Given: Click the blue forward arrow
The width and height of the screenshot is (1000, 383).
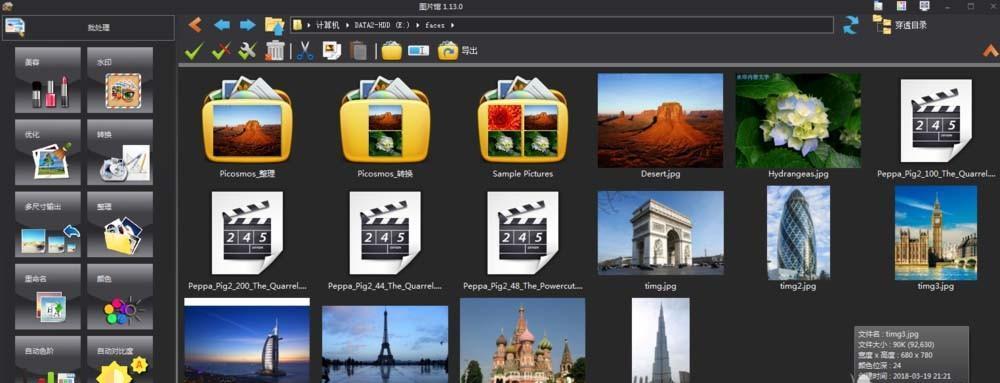Looking at the screenshot, I should click(x=247, y=25).
